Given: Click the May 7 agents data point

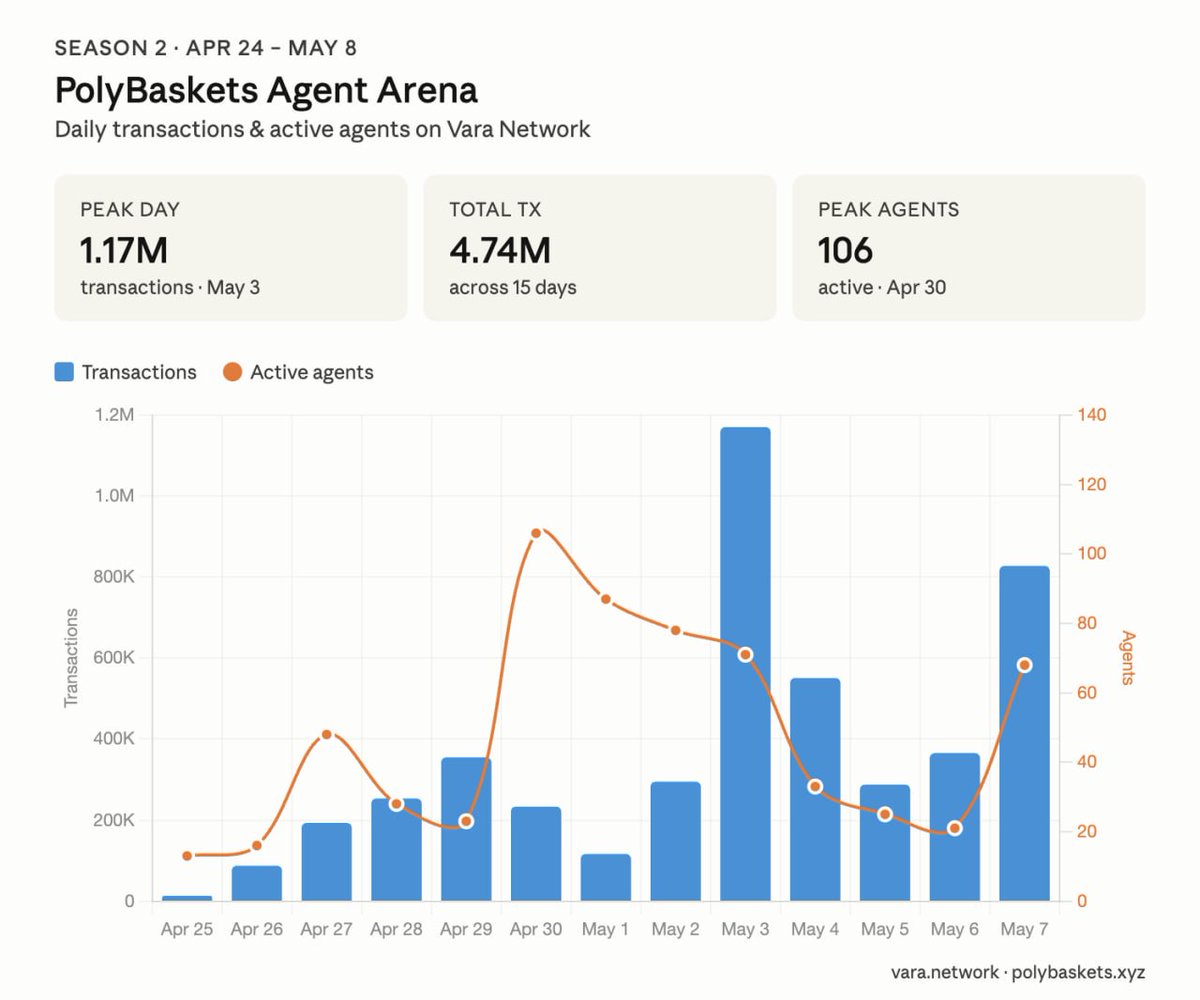Looking at the screenshot, I should [1024, 665].
